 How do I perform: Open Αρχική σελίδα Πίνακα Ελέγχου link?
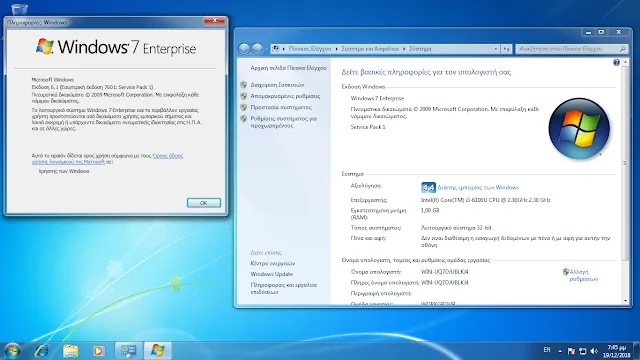(x=288, y=68)
